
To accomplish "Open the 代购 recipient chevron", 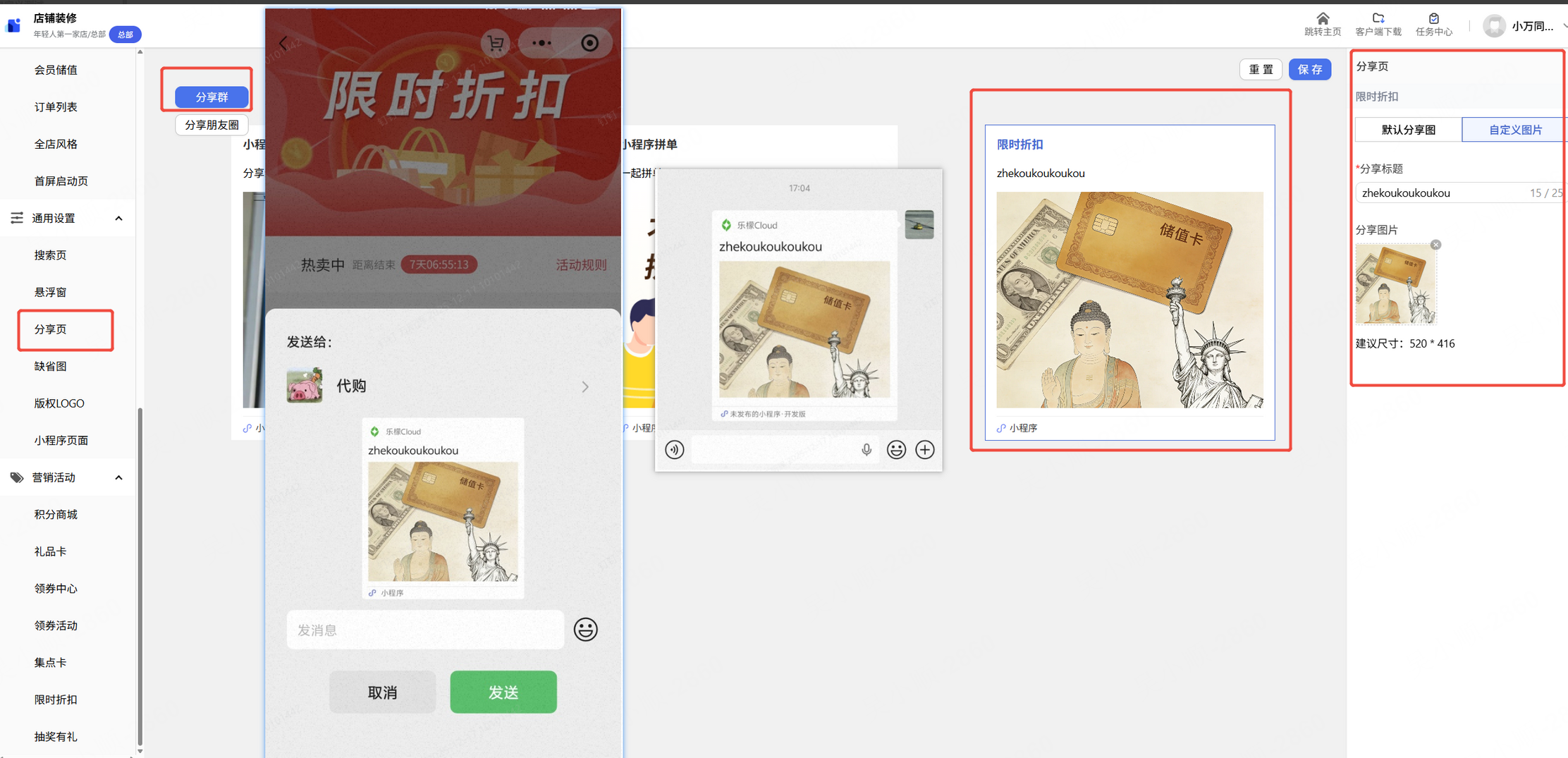I will pos(585,386).
